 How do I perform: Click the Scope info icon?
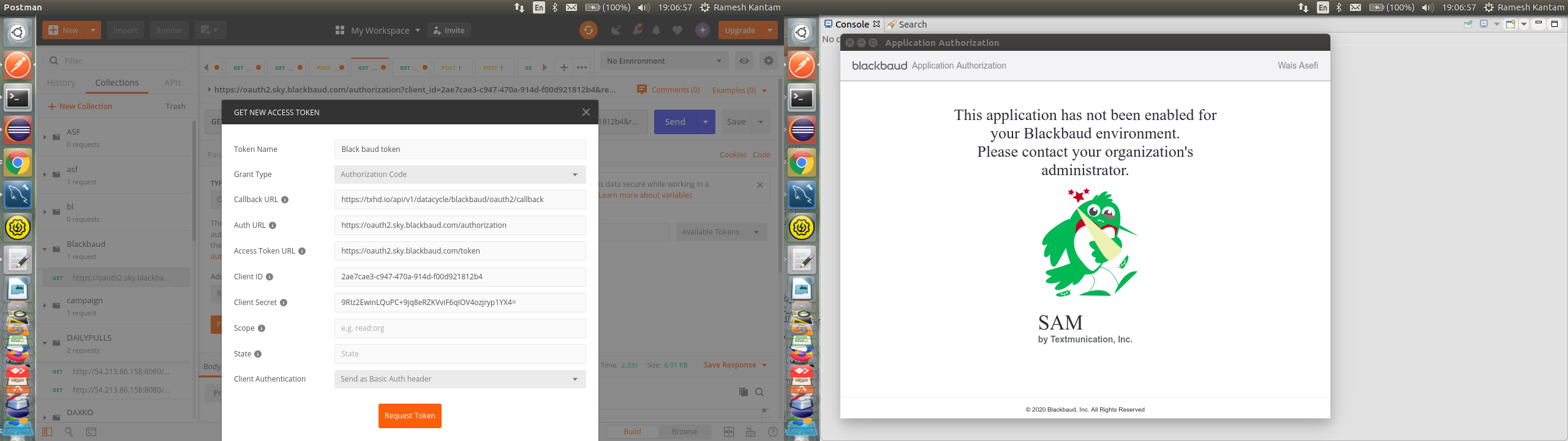(x=262, y=328)
